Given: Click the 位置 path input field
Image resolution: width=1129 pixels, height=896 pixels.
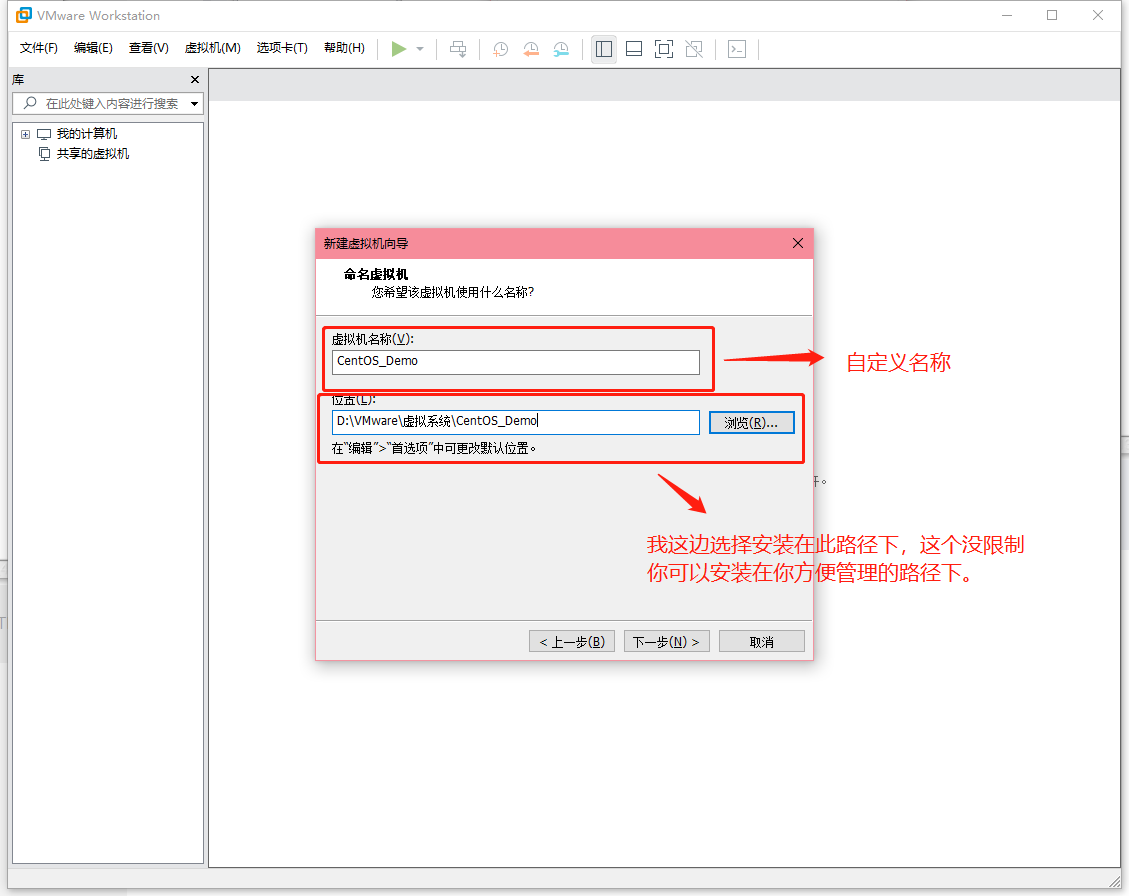Looking at the screenshot, I should tap(516, 422).
